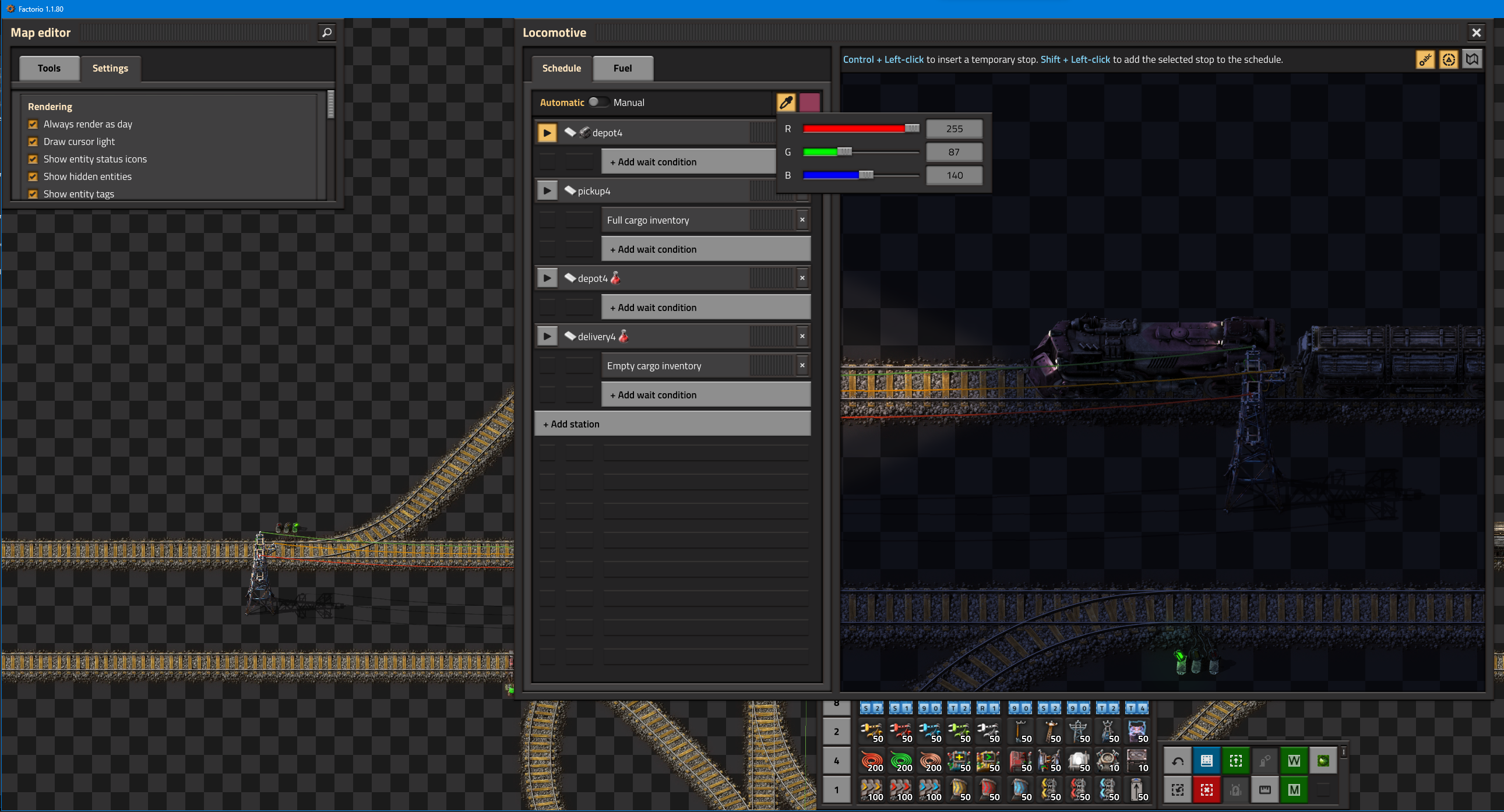Click the green G color slider

click(861, 152)
